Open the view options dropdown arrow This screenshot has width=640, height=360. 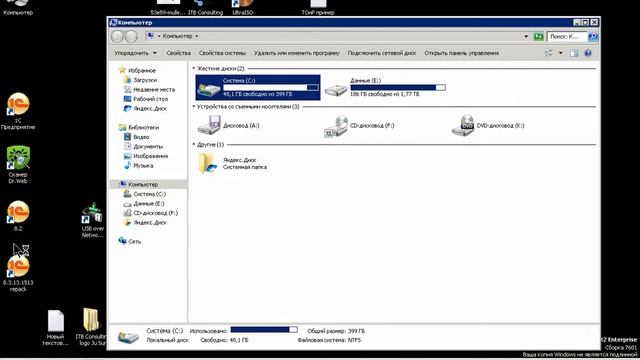pos(560,53)
